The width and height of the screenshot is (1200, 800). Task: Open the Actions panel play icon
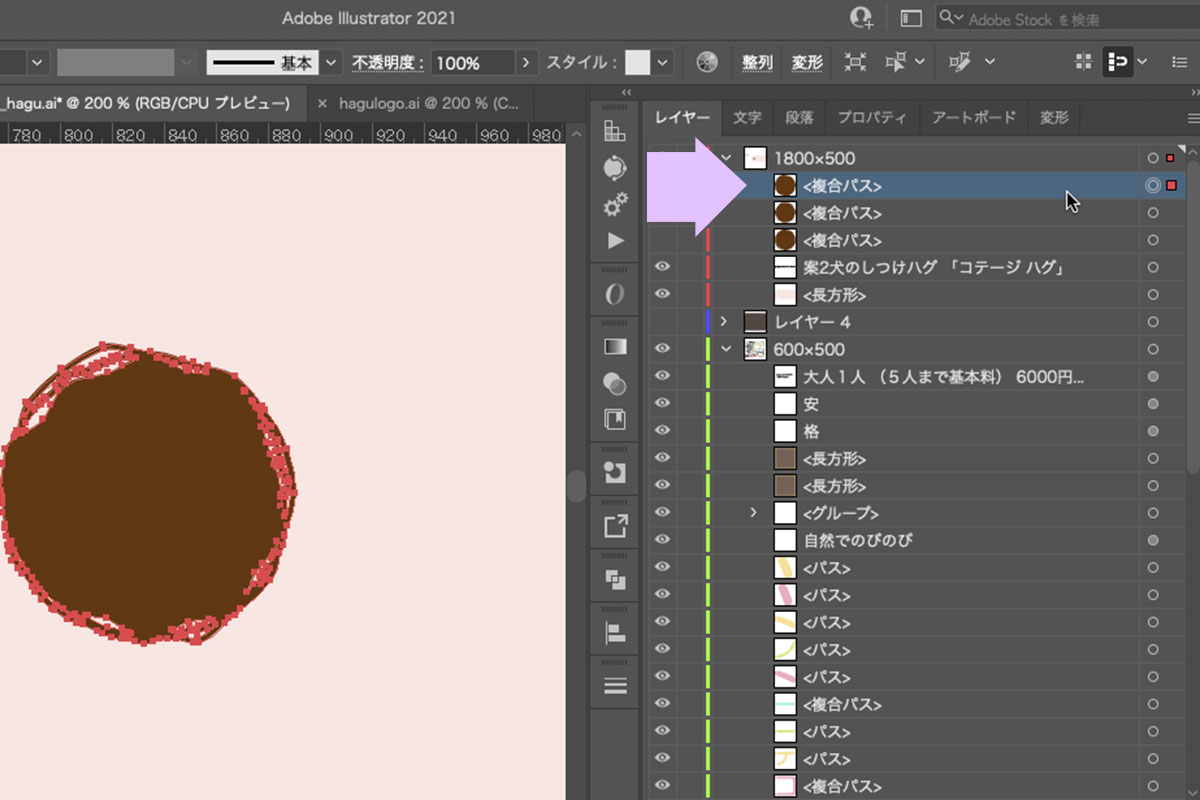pos(615,241)
